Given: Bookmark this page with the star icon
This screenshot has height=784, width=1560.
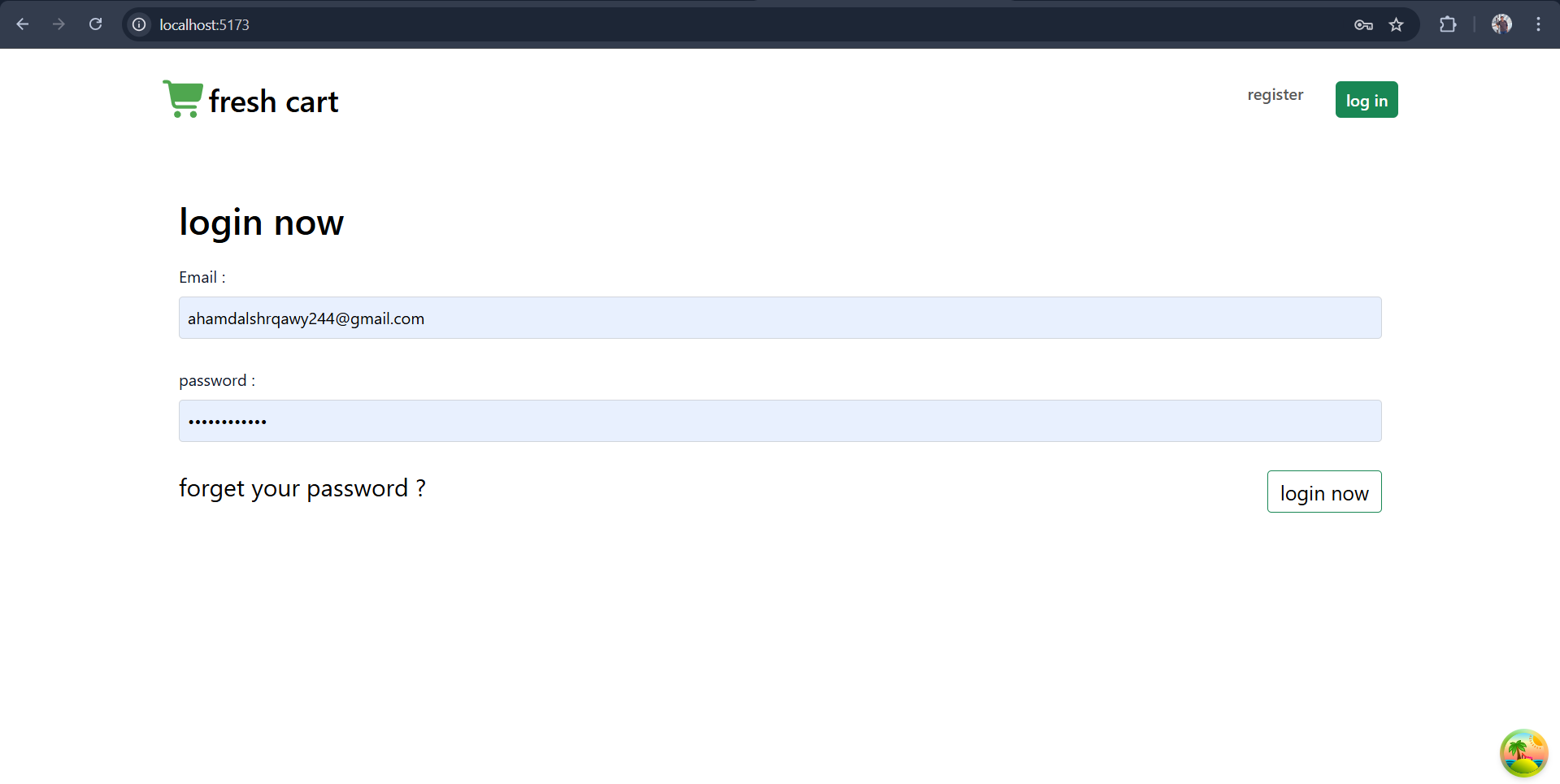Looking at the screenshot, I should tap(1397, 24).
